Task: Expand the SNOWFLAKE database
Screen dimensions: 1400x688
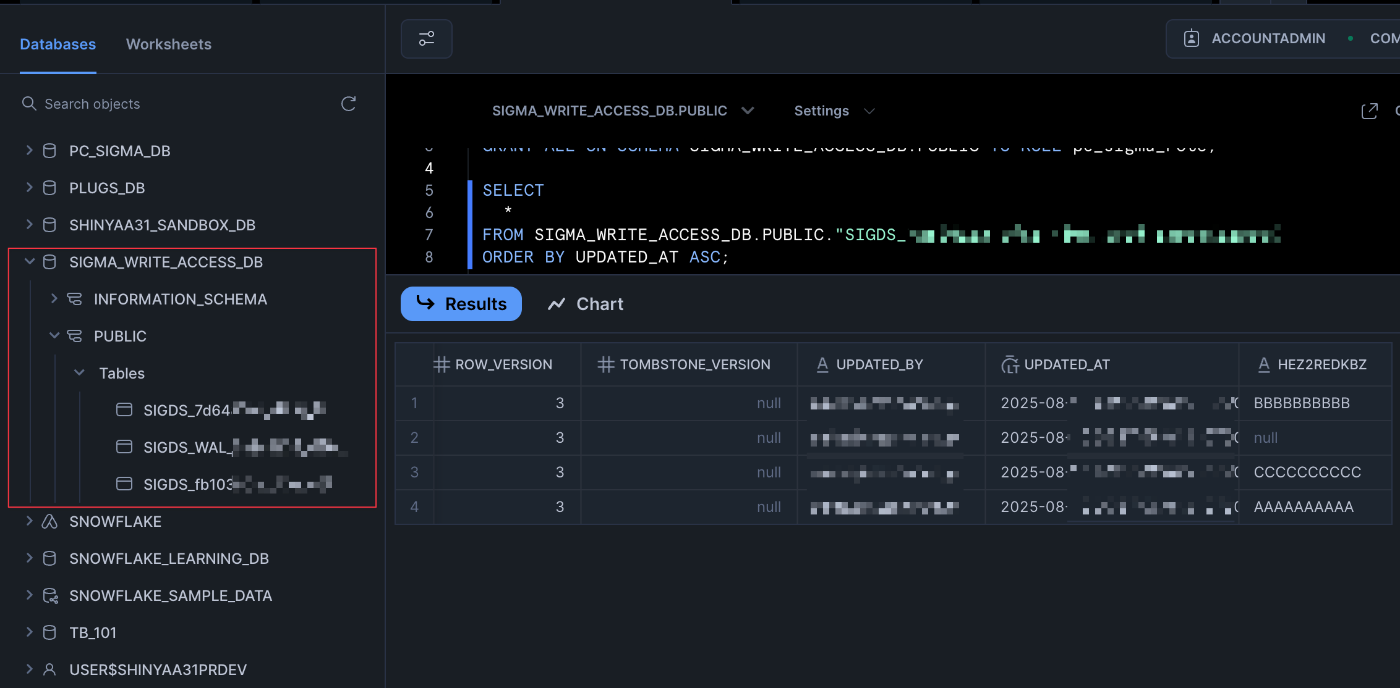Action: [x=29, y=522]
